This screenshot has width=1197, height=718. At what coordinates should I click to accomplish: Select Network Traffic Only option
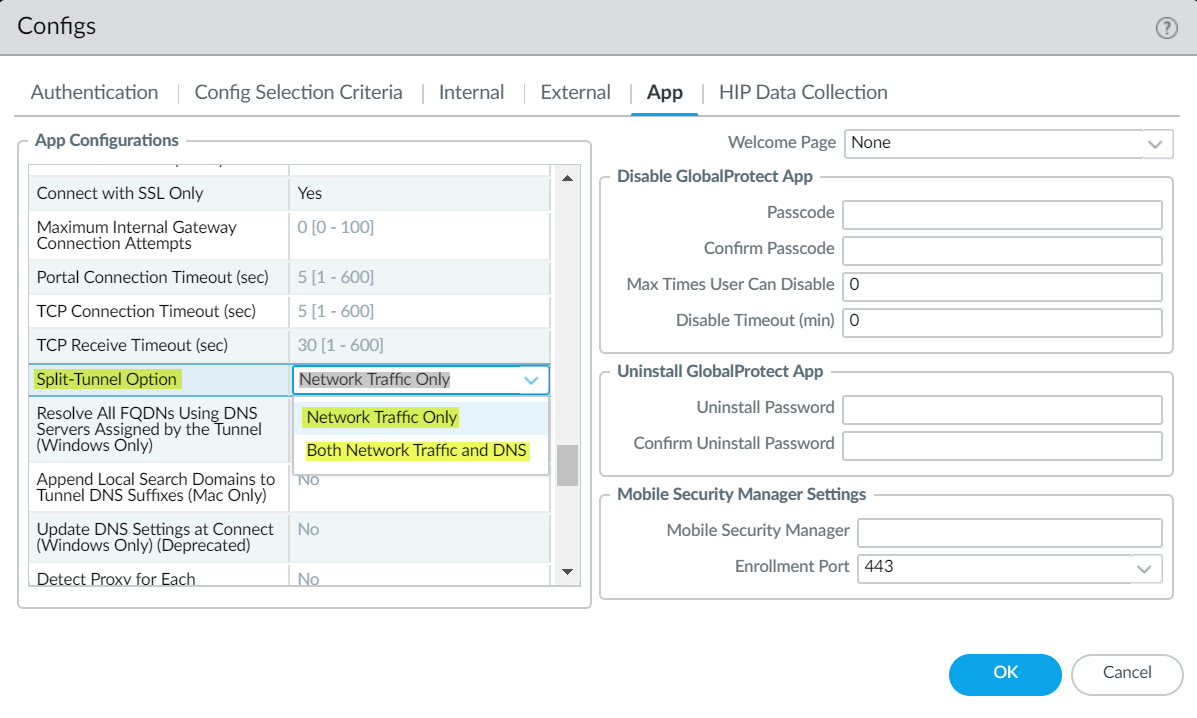tap(382, 417)
